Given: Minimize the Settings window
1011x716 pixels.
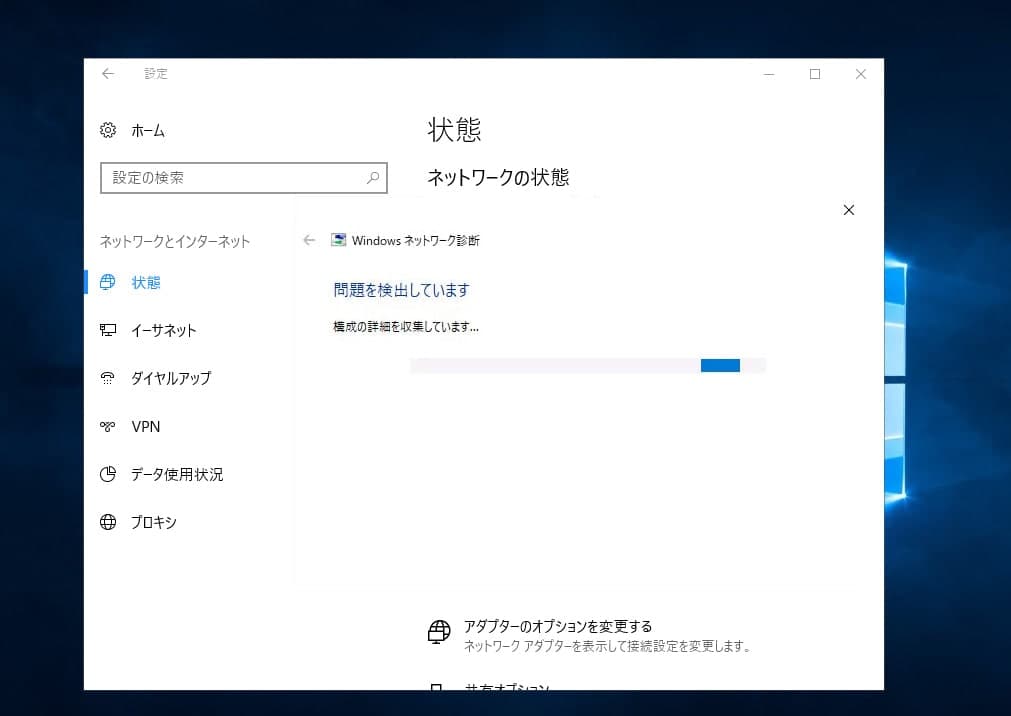Looking at the screenshot, I should (768, 74).
